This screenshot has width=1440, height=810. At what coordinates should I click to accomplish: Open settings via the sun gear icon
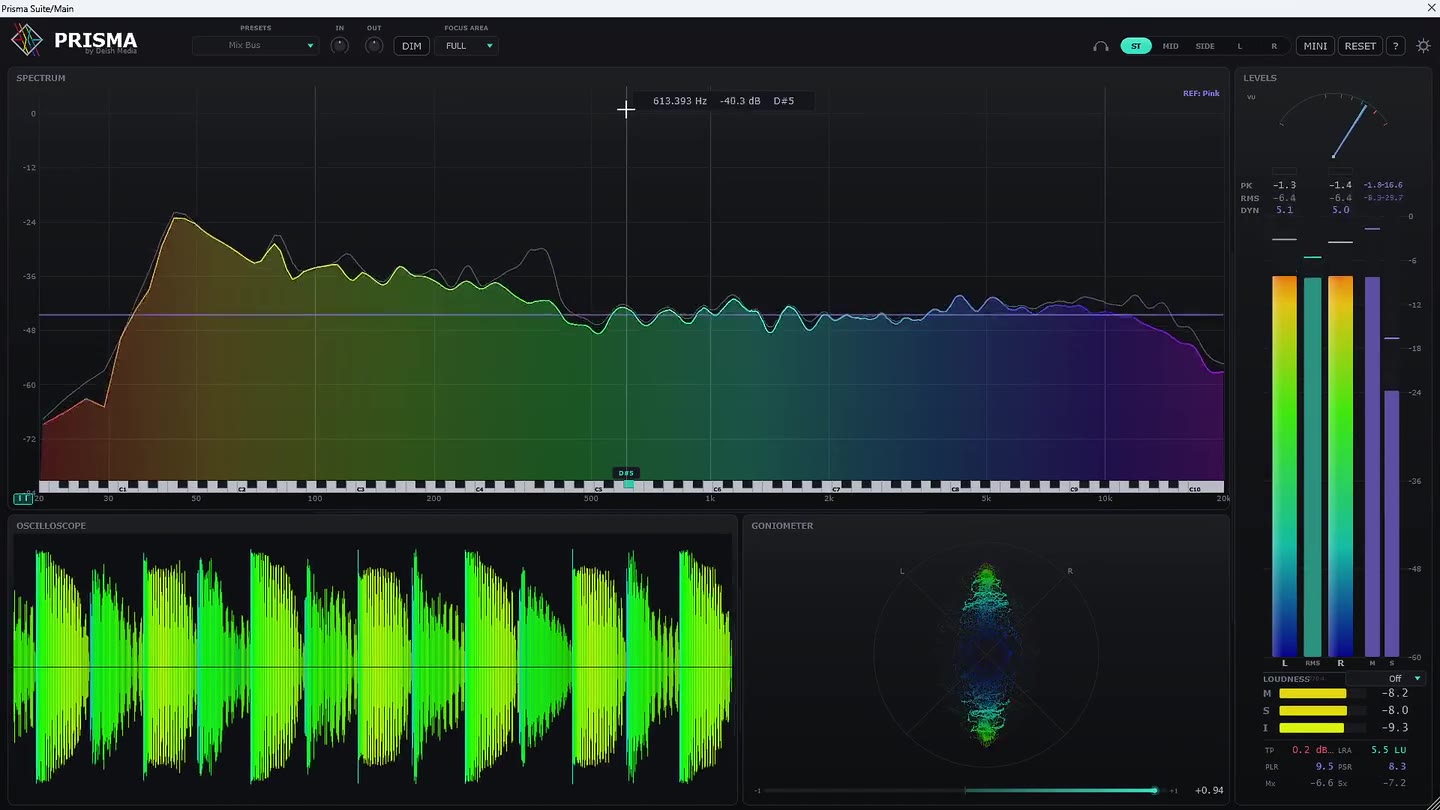[x=1423, y=46]
